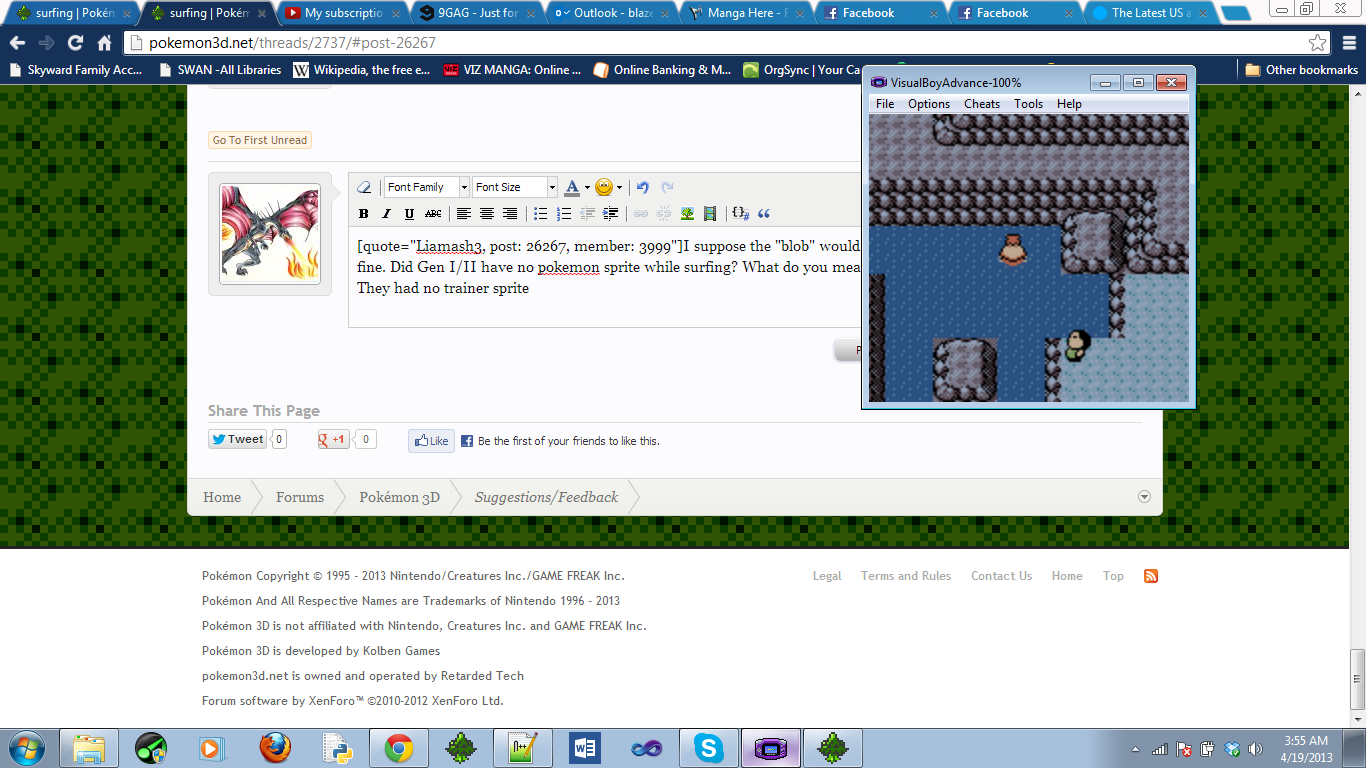Switch to the 9GAG browser tab
The width and height of the screenshot is (1366, 768).
pos(476,13)
